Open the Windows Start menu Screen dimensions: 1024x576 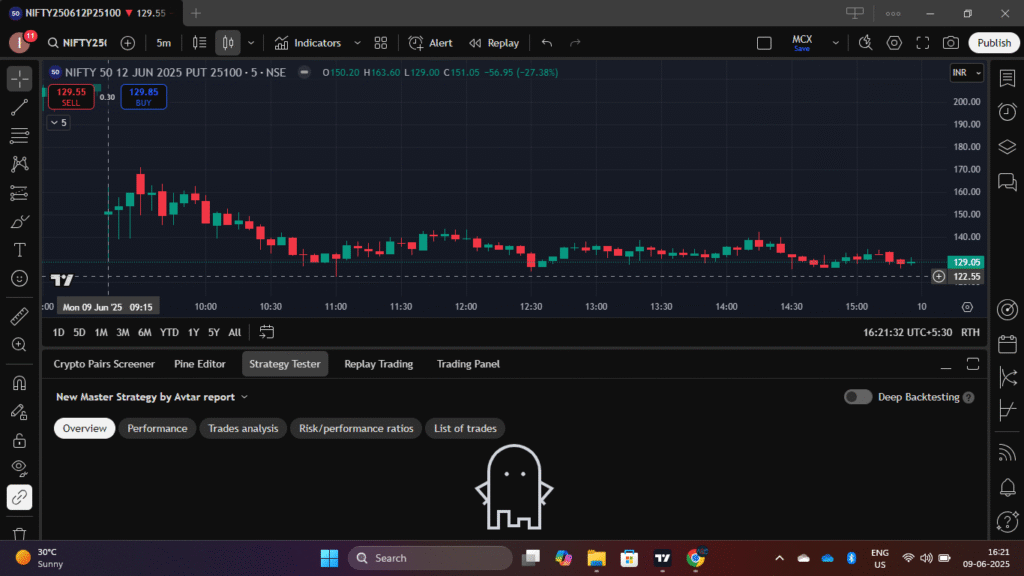click(x=329, y=558)
